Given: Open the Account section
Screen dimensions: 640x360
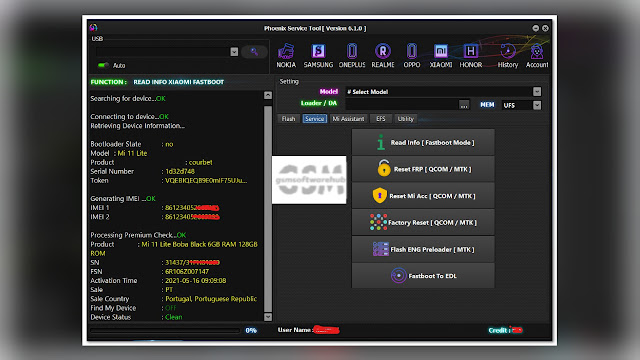Looking at the screenshot, I should [537, 56].
